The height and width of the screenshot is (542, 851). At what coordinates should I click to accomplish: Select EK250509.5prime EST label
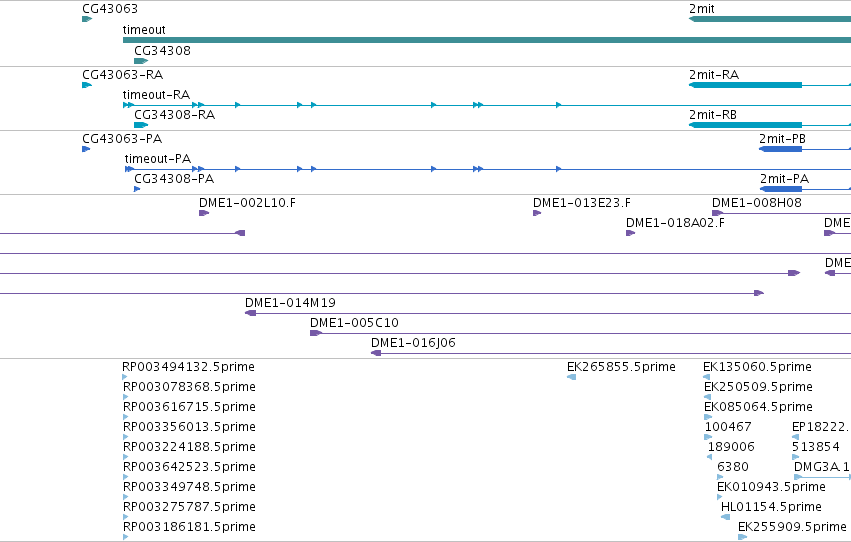click(x=758, y=387)
